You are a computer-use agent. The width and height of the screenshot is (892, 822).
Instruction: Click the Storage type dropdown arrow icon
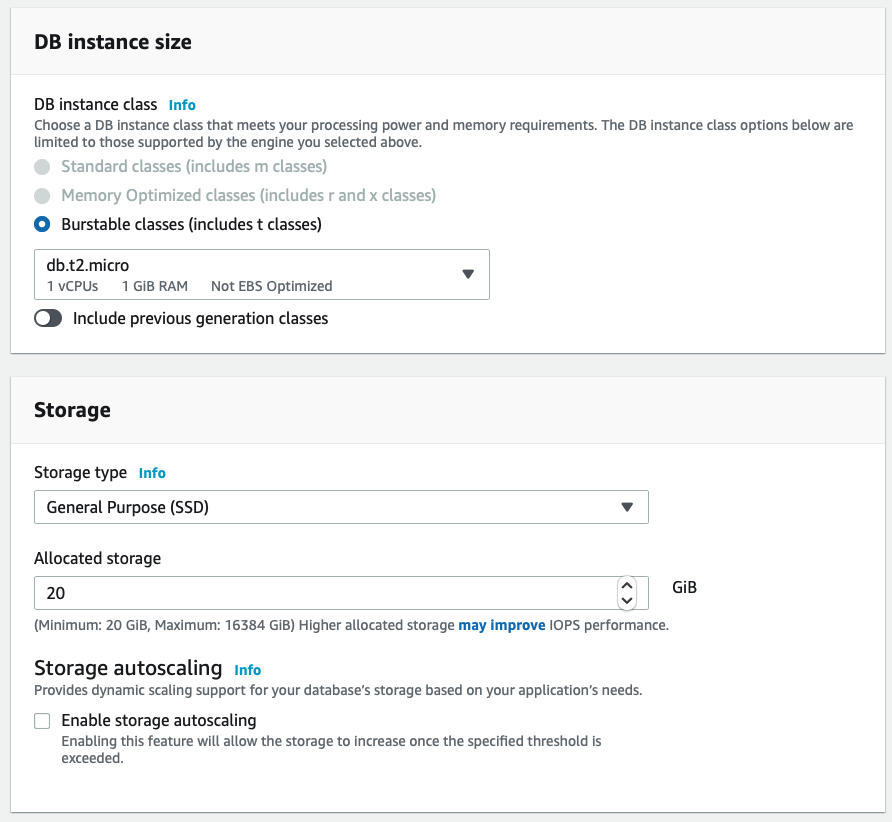pos(628,507)
